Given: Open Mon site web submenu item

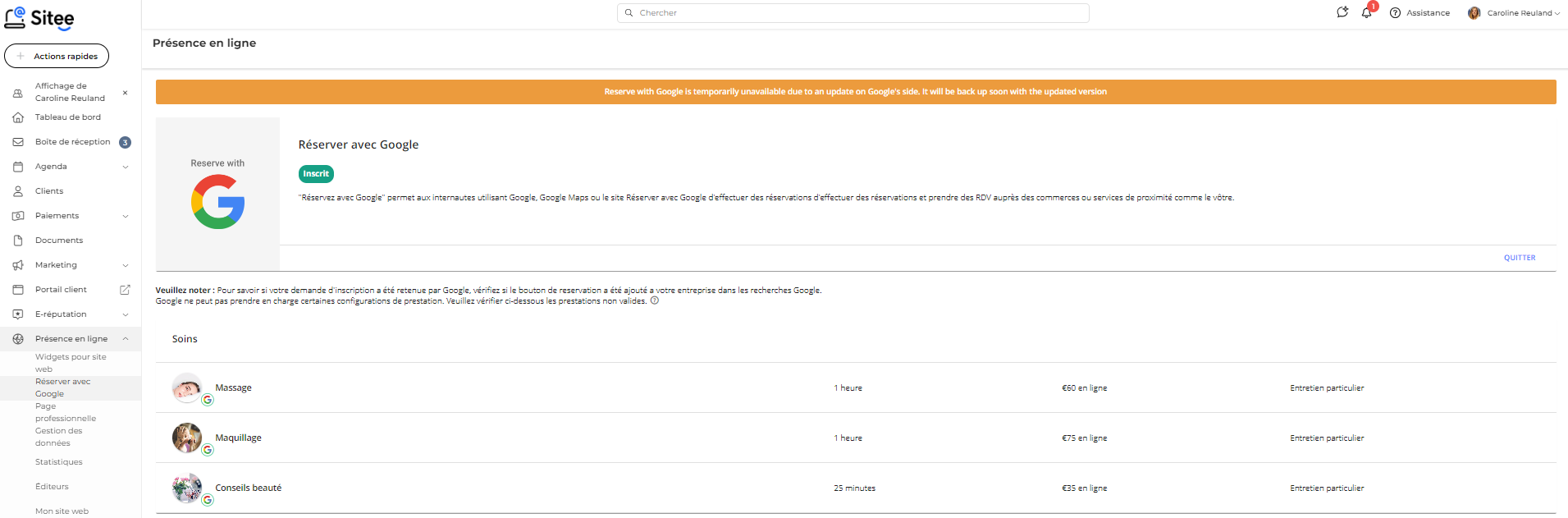Looking at the screenshot, I should coord(62,511).
